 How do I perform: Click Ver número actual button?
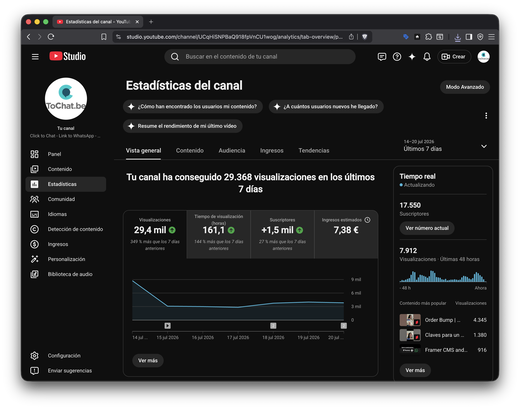pyautogui.click(x=427, y=228)
